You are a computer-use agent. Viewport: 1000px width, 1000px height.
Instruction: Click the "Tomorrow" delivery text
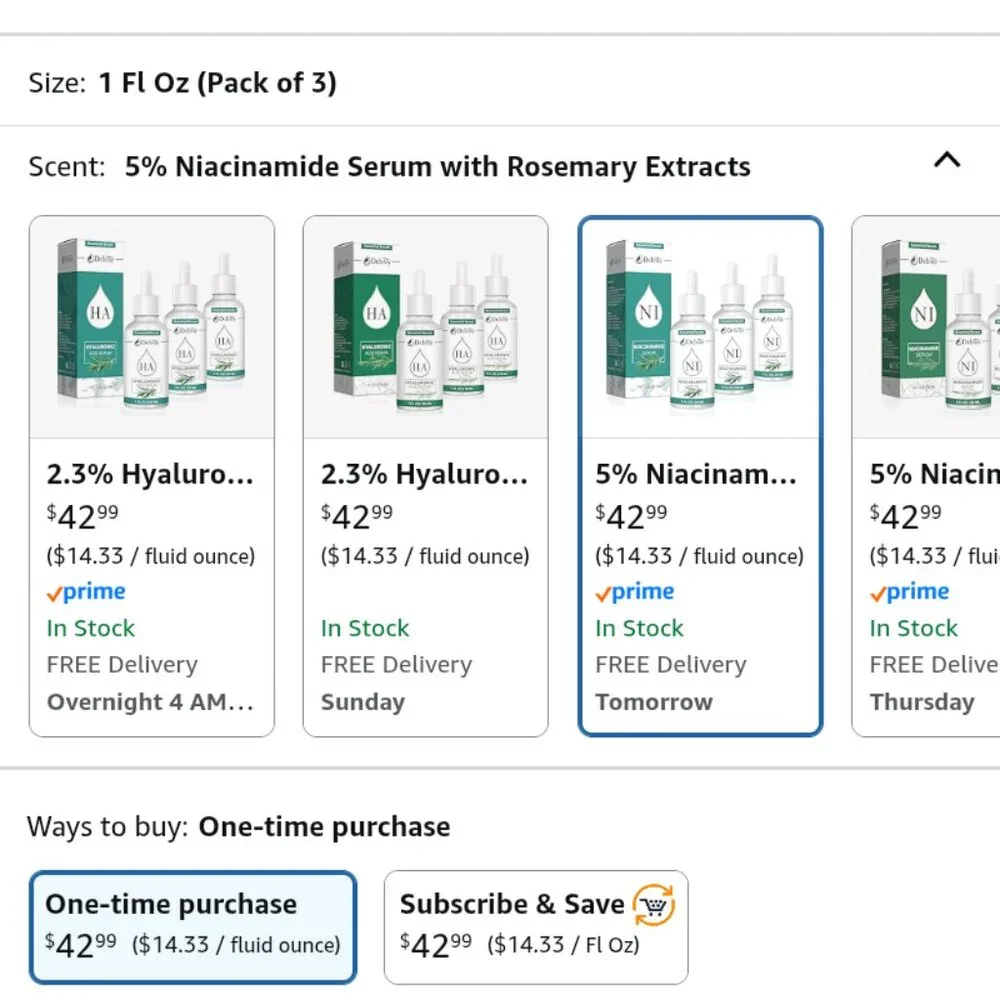click(x=654, y=702)
